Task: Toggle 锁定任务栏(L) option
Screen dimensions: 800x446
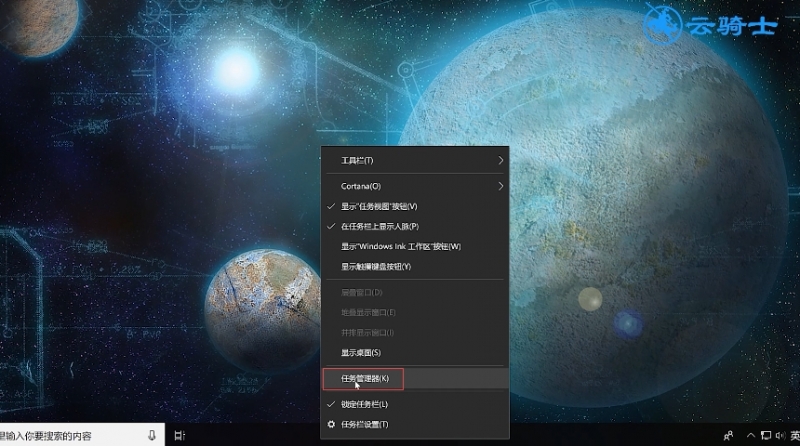Action: tap(415, 404)
